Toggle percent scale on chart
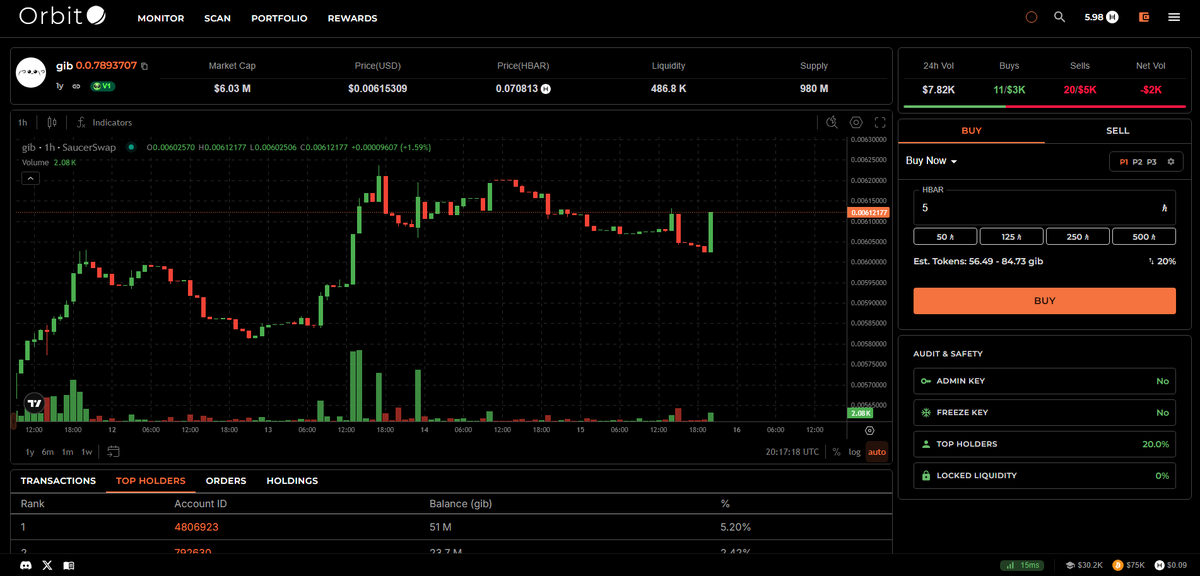Image resolution: width=1200 pixels, height=576 pixels. pyautogui.click(x=836, y=452)
